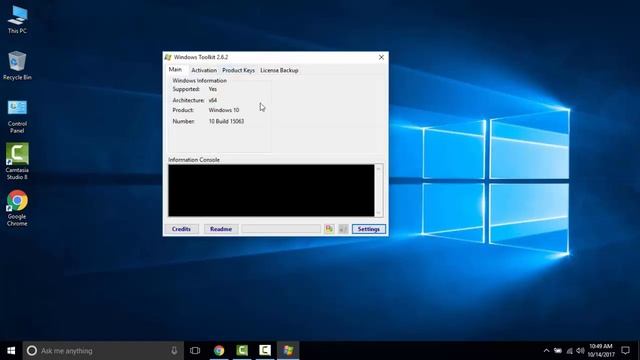The height and width of the screenshot is (360, 640).
Task: Click the Cortana circle icon
Action: [32, 351]
